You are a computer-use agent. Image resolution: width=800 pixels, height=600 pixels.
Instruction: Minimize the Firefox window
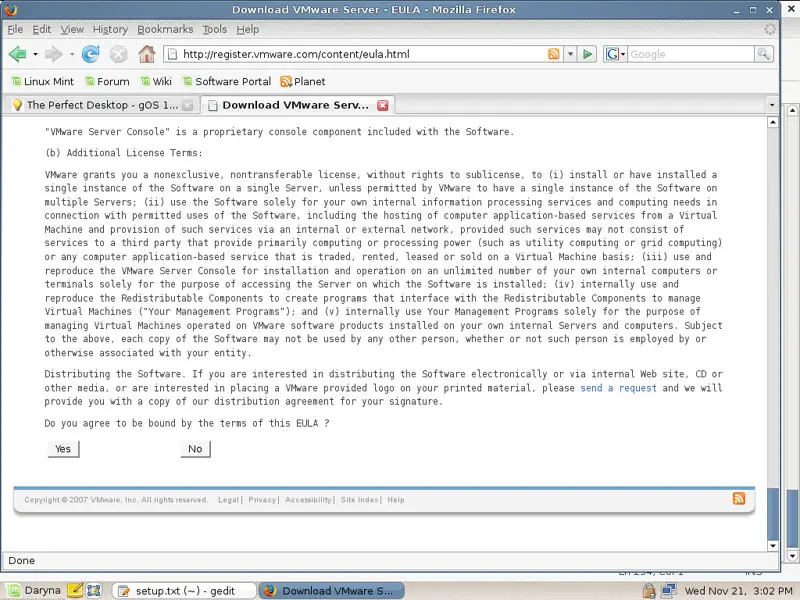coord(736,10)
